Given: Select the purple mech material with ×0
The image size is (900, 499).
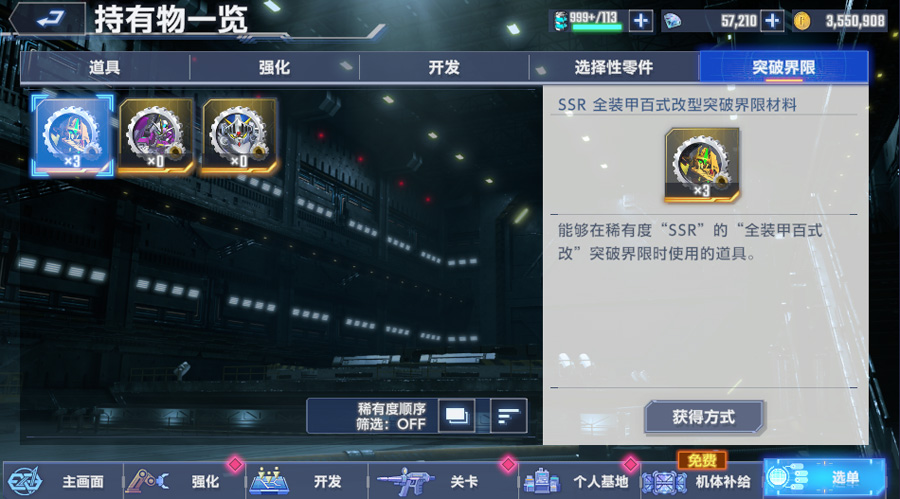Looking at the screenshot, I should tap(156, 136).
